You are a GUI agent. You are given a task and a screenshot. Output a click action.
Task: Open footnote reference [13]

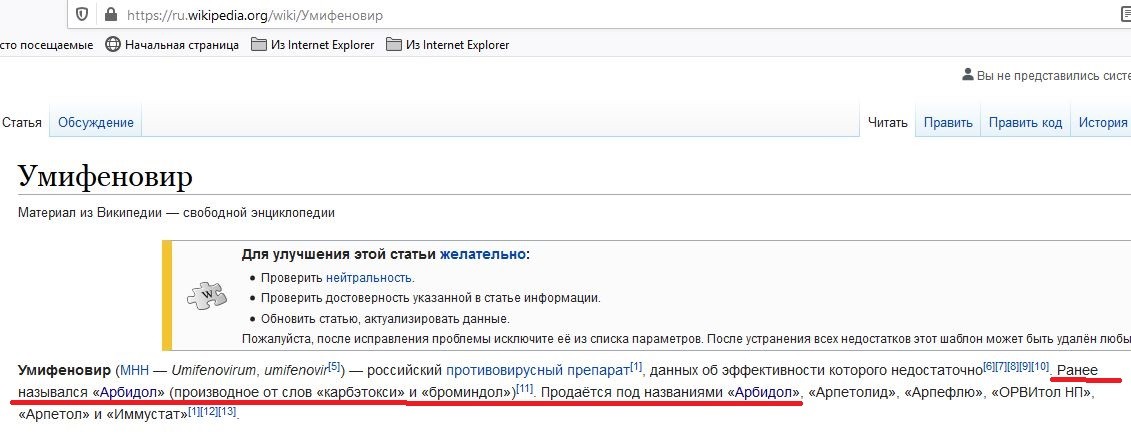pyautogui.click(x=226, y=411)
